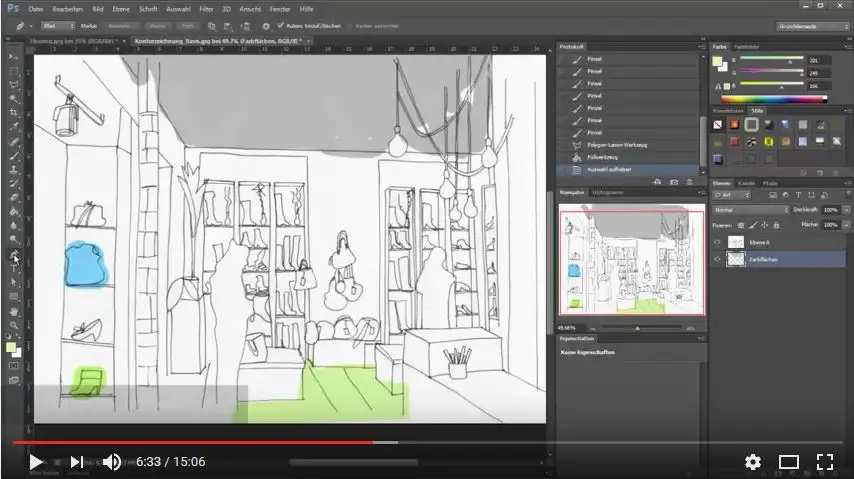This screenshot has height=479, width=854.
Task: Select the Crop tool
Action: pos(14,113)
